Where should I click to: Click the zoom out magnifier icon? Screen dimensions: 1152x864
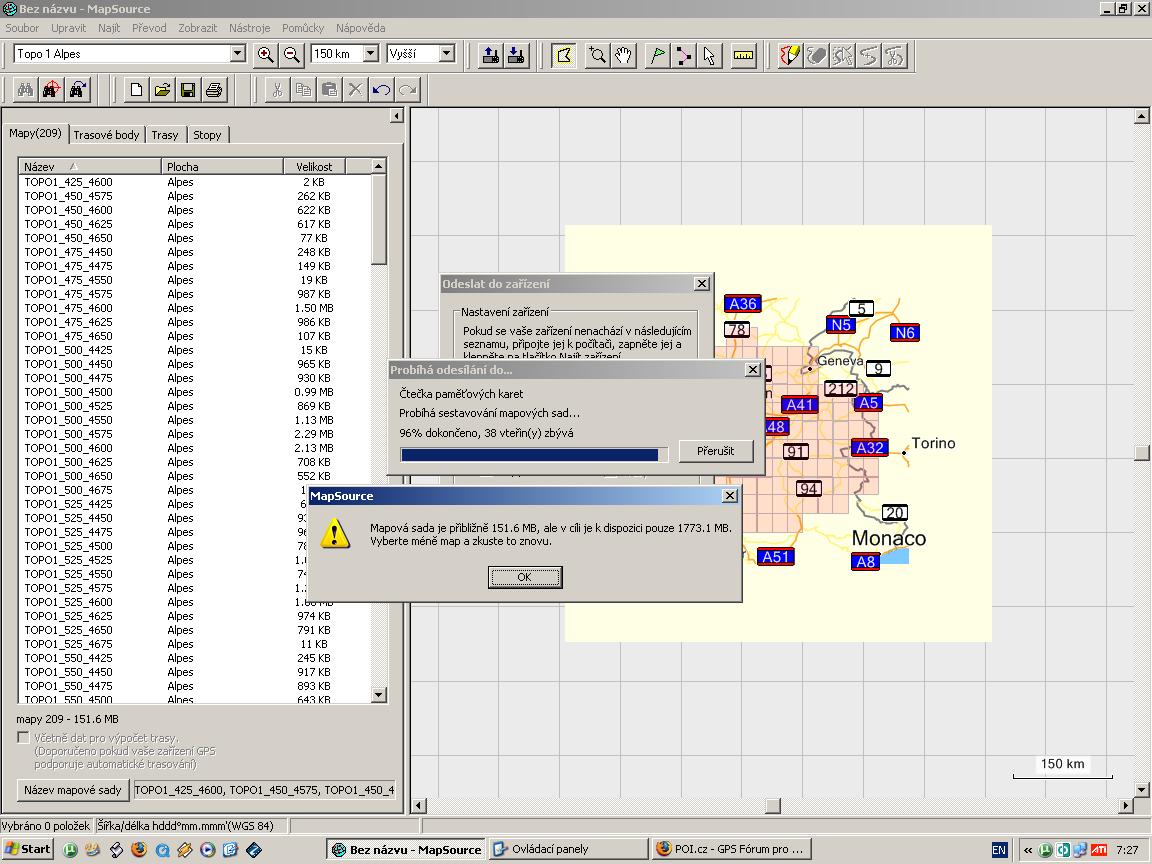[291, 55]
